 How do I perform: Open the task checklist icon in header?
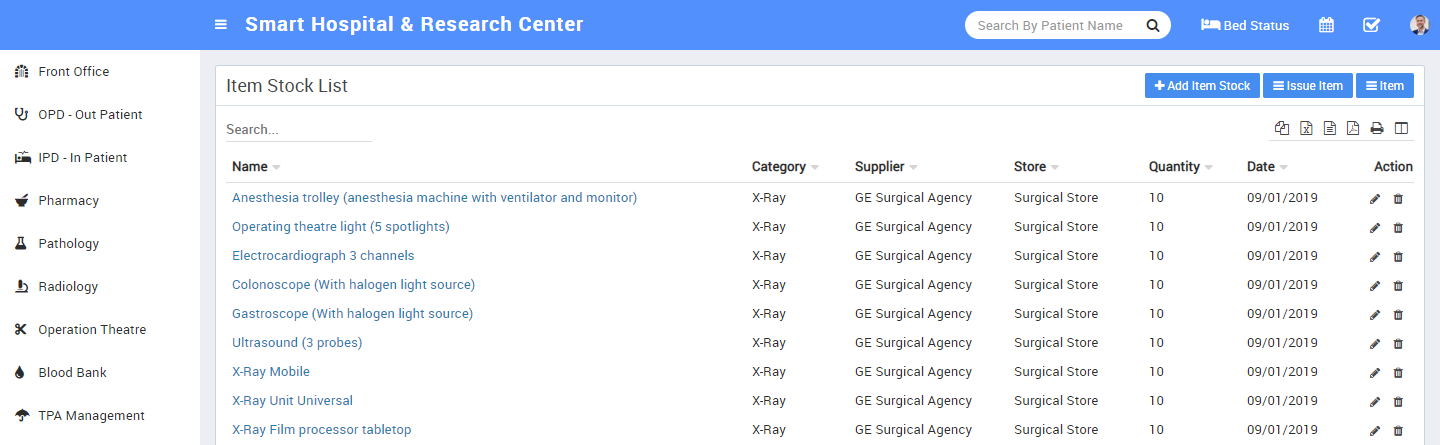(x=1371, y=25)
